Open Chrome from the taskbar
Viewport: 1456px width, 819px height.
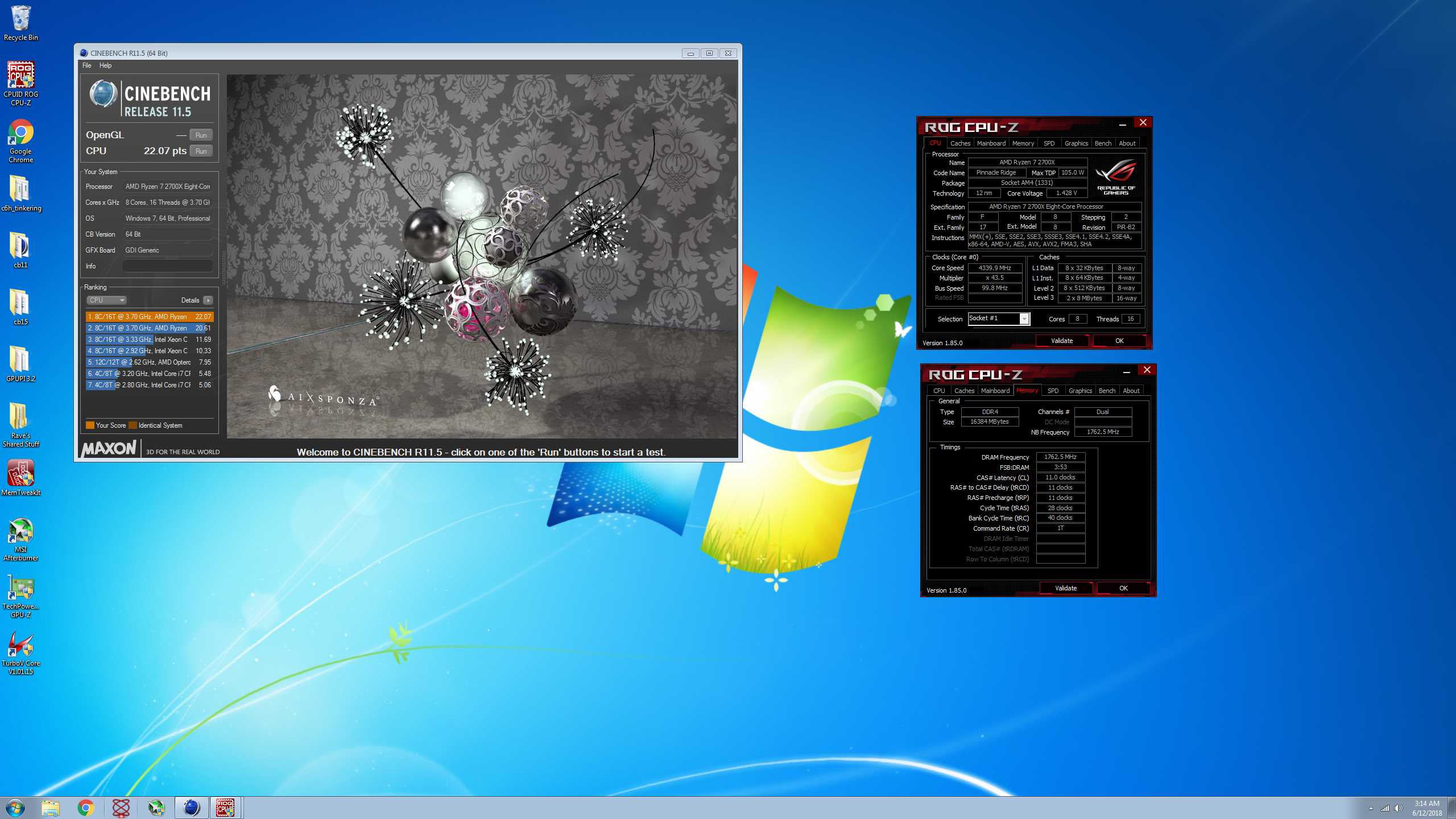click(x=86, y=808)
